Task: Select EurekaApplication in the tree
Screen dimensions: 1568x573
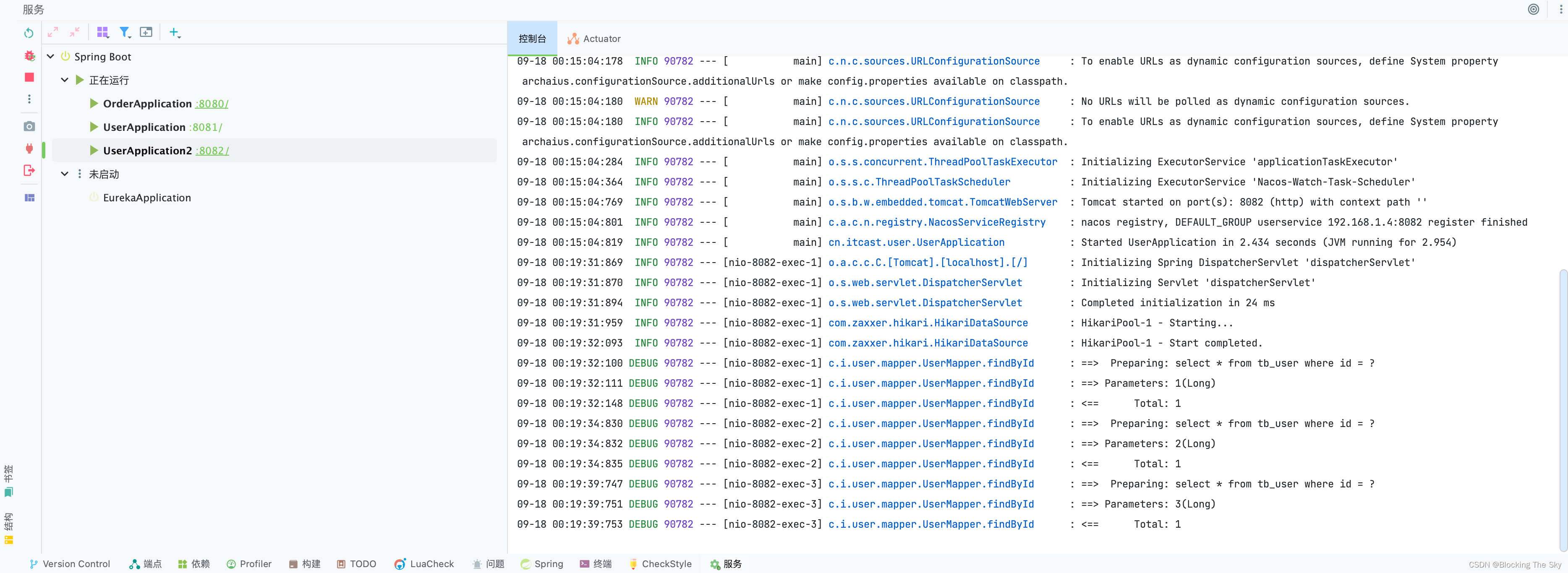Action: (x=147, y=198)
